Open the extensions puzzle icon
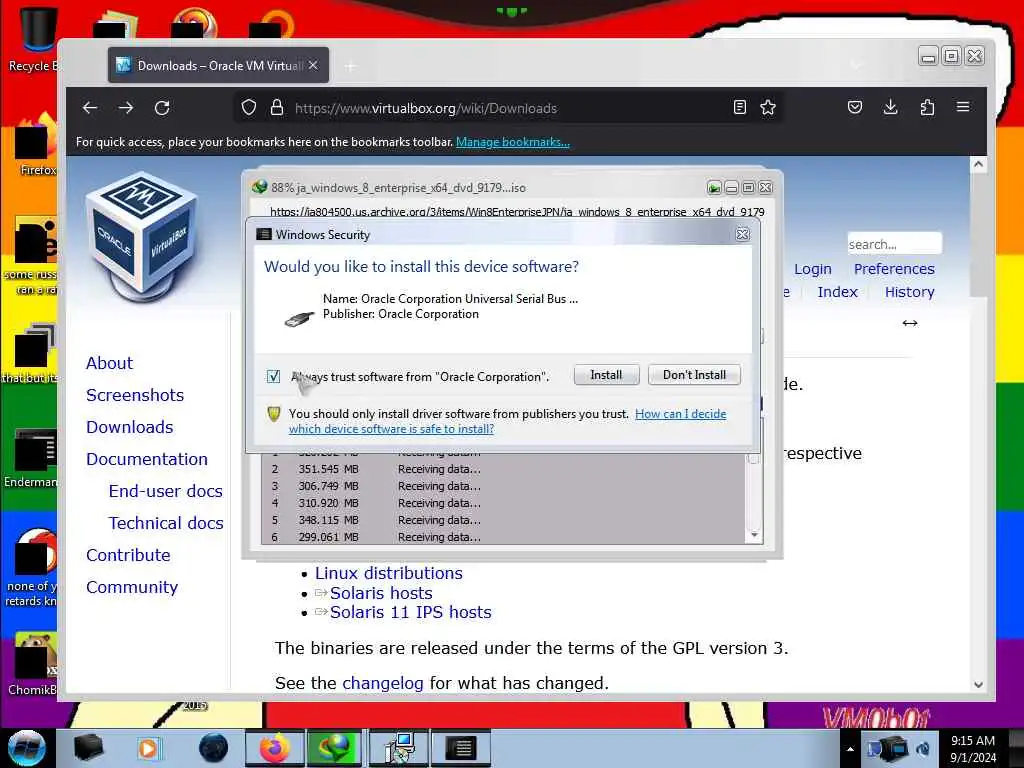 pos(927,107)
